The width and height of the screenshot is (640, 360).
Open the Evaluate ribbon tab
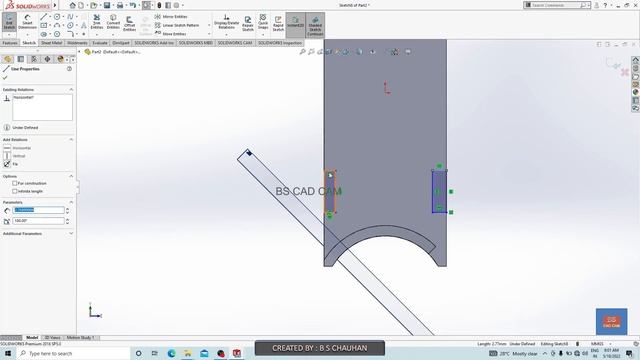point(100,43)
